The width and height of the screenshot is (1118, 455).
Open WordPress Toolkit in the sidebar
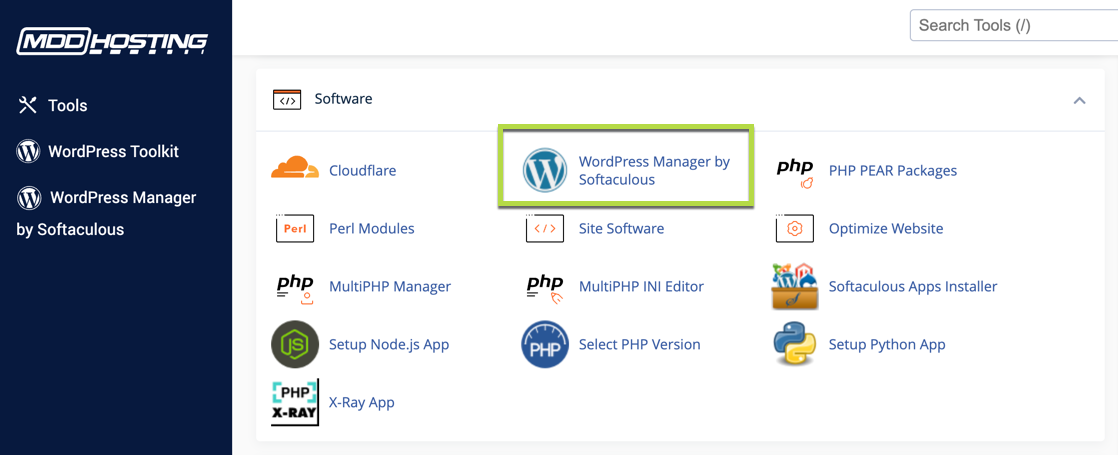pos(113,151)
